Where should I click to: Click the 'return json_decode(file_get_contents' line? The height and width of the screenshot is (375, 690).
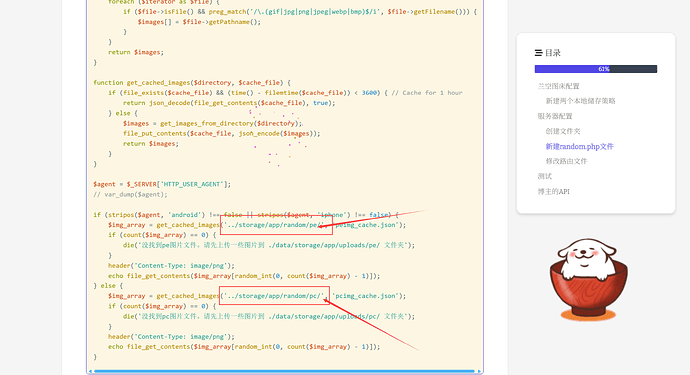pyautogui.click(x=229, y=103)
